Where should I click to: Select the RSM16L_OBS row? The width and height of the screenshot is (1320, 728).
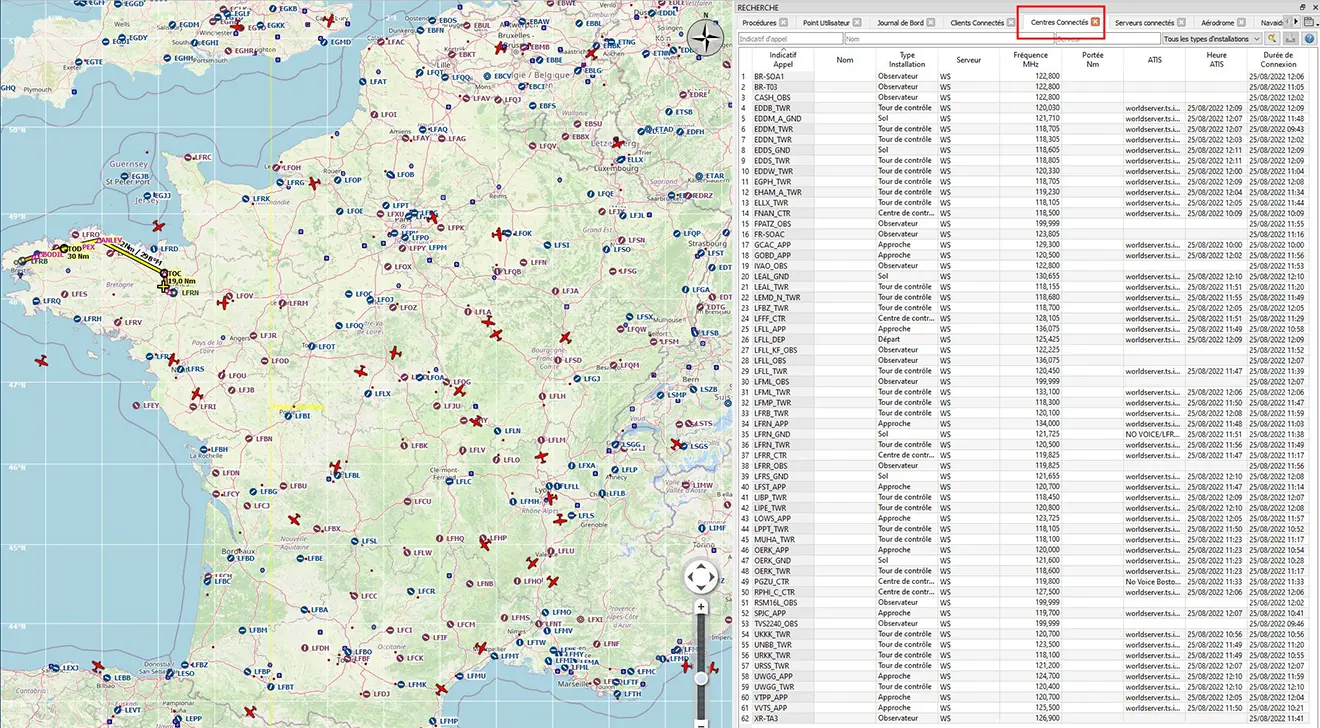coord(1022,602)
